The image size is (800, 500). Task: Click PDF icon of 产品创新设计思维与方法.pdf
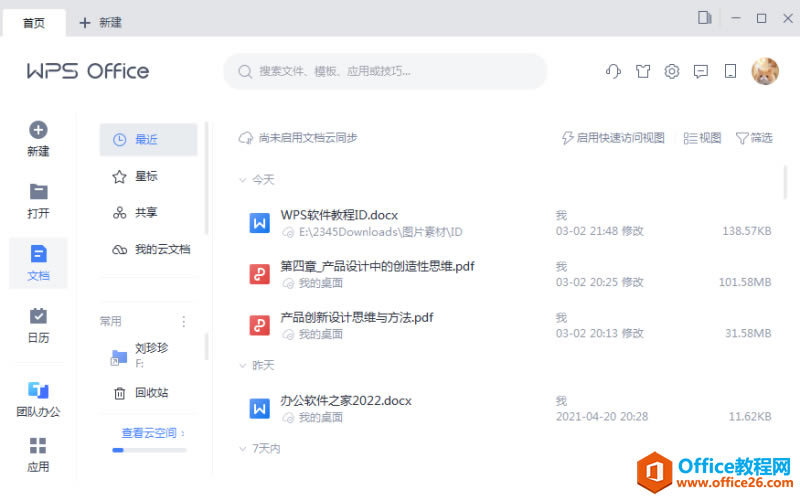pos(259,325)
